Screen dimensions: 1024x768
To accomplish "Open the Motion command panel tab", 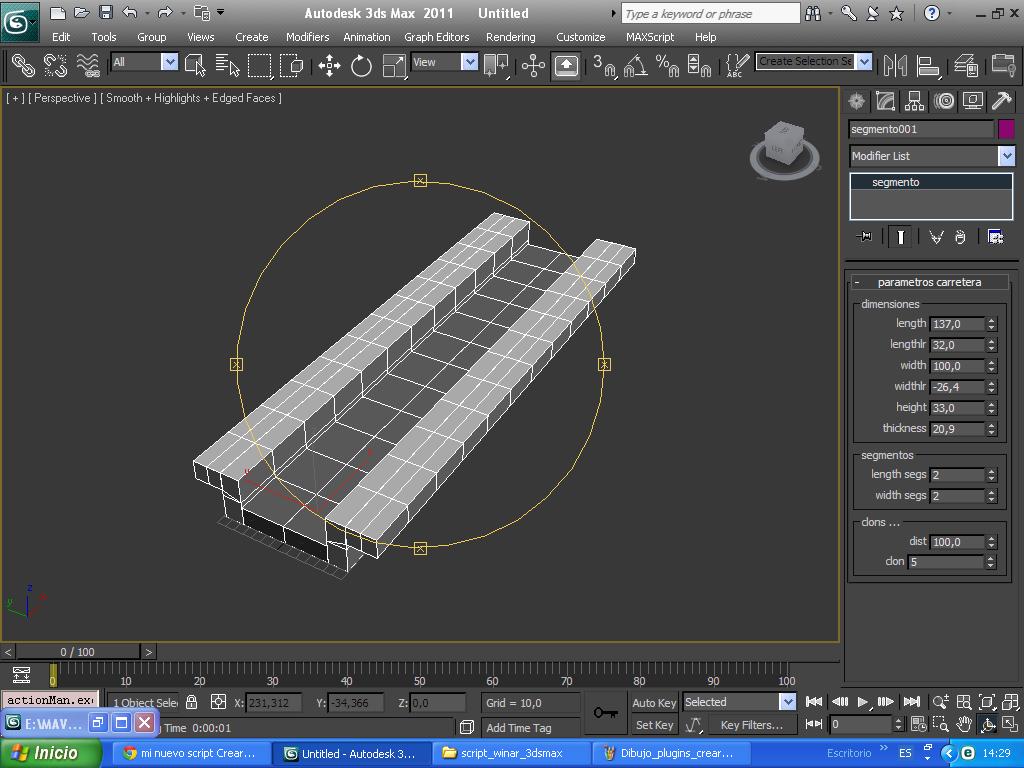I will 943,101.
